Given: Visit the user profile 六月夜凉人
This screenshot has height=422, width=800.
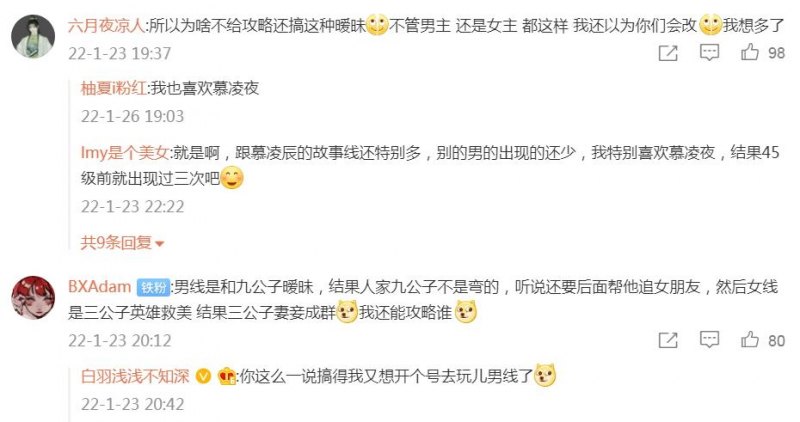Looking at the screenshot, I should tap(106, 26).
